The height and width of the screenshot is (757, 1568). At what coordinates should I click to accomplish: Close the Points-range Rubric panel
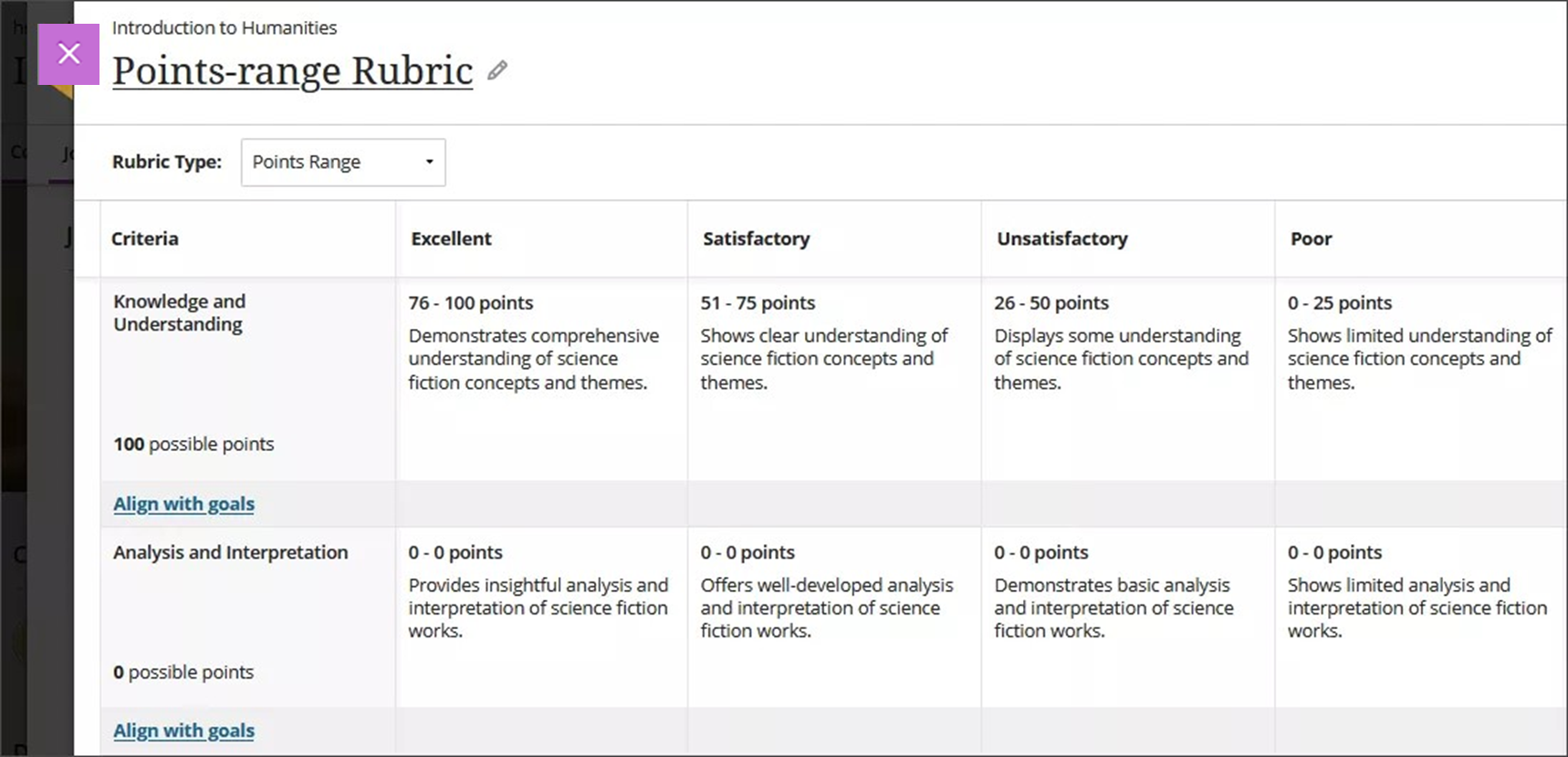click(68, 54)
